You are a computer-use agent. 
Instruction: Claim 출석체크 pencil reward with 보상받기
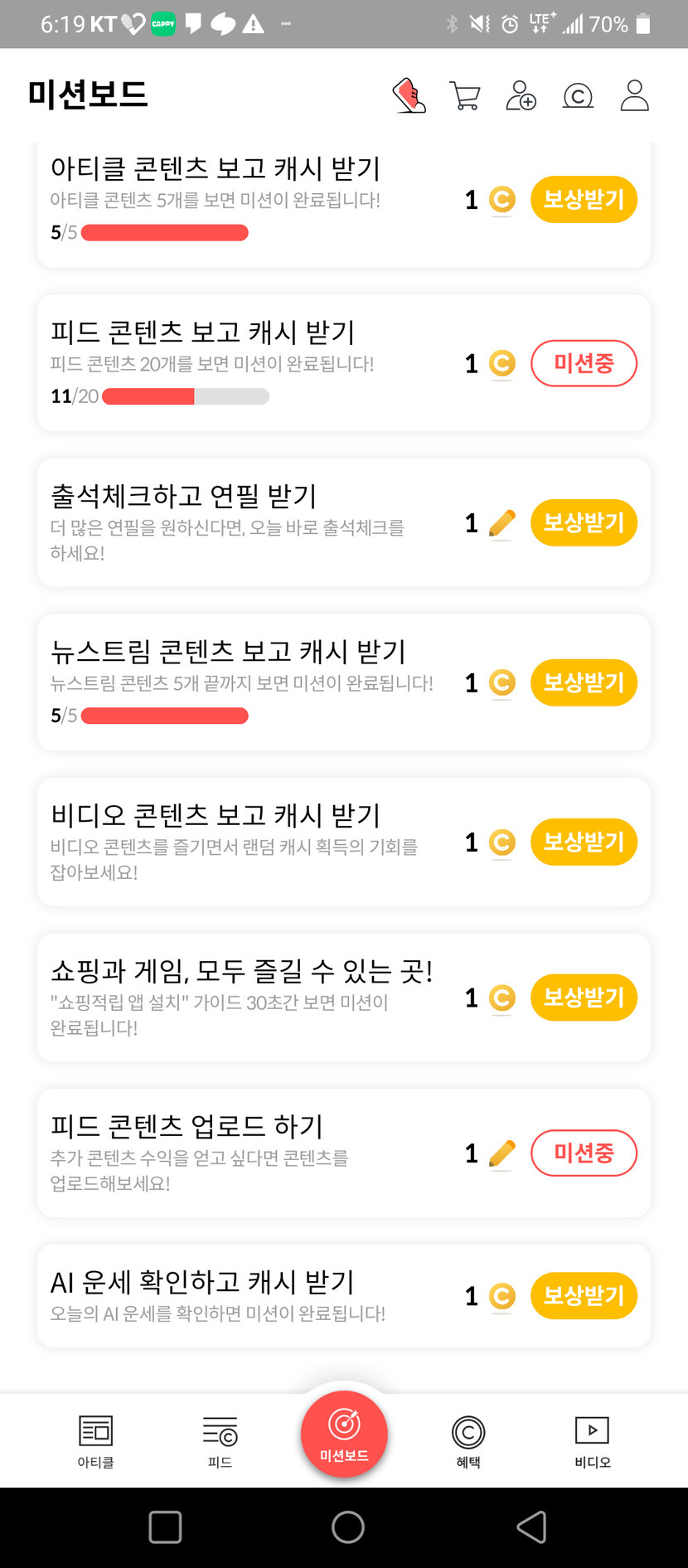click(x=584, y=523)
